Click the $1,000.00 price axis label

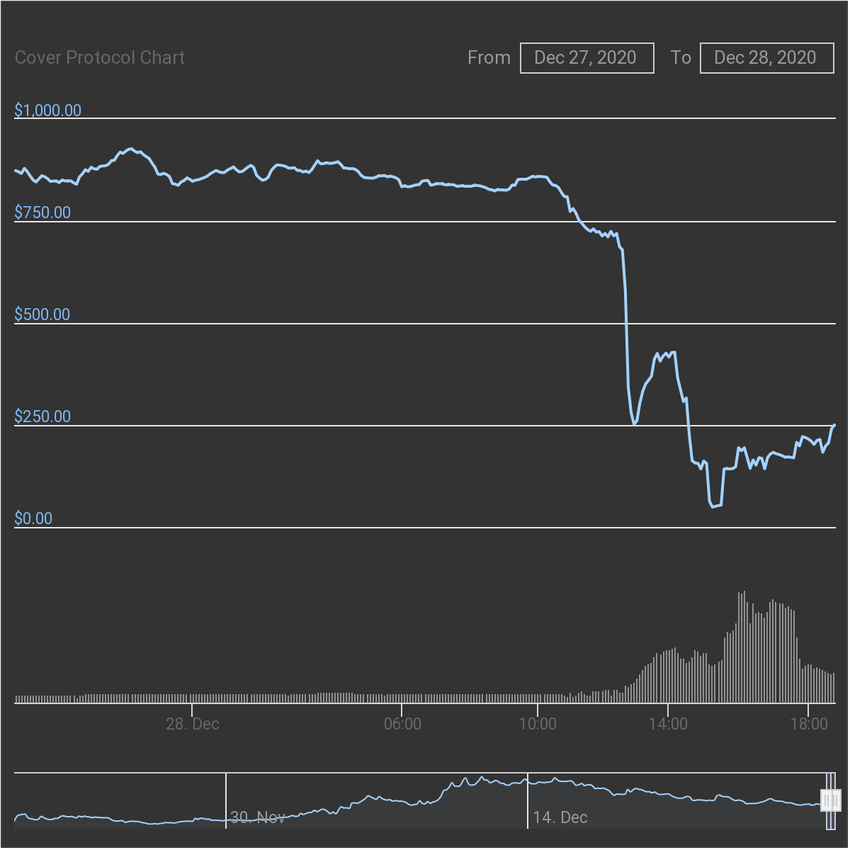point(48,110)
